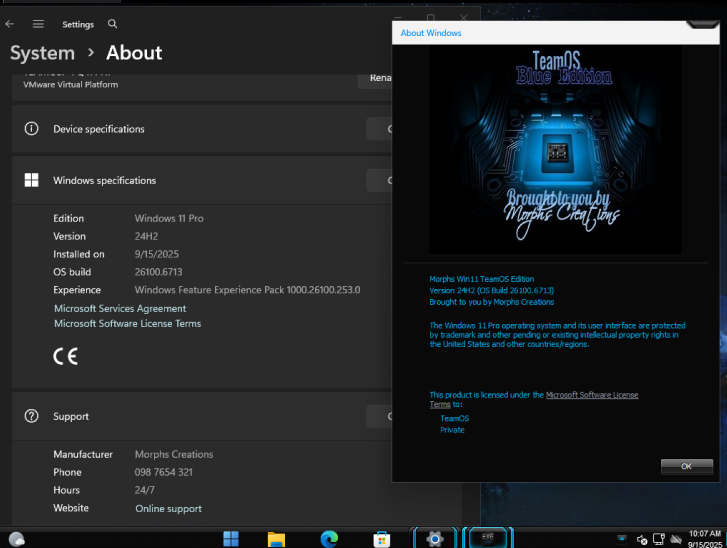Click the System breadcrumb

43,53
